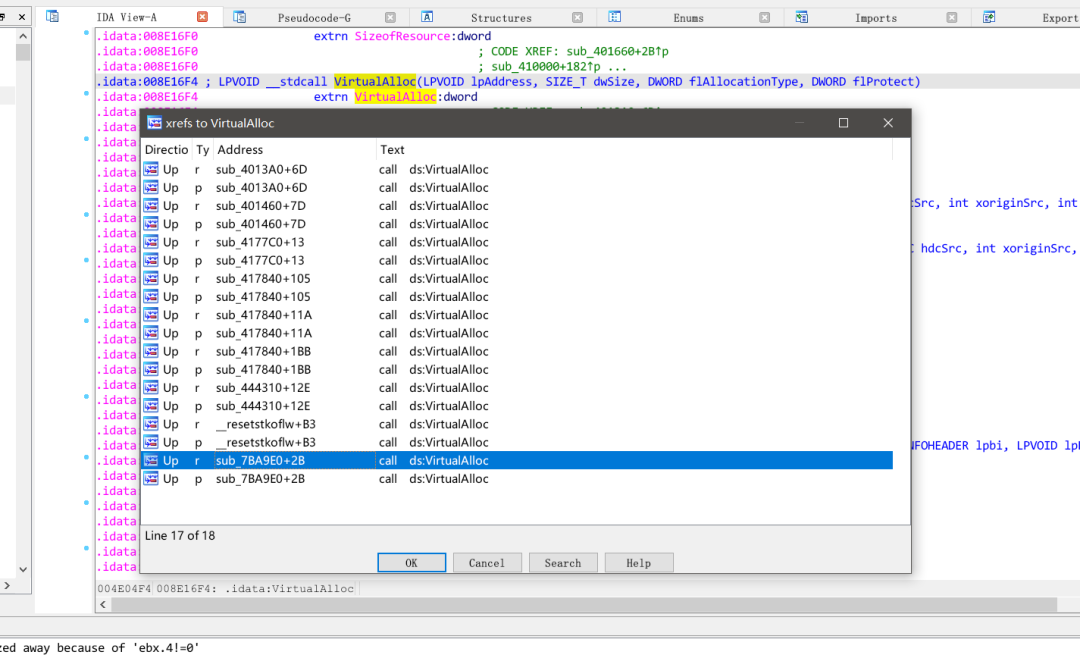
Task: Close the Imports tab
Action: (952, 17)
